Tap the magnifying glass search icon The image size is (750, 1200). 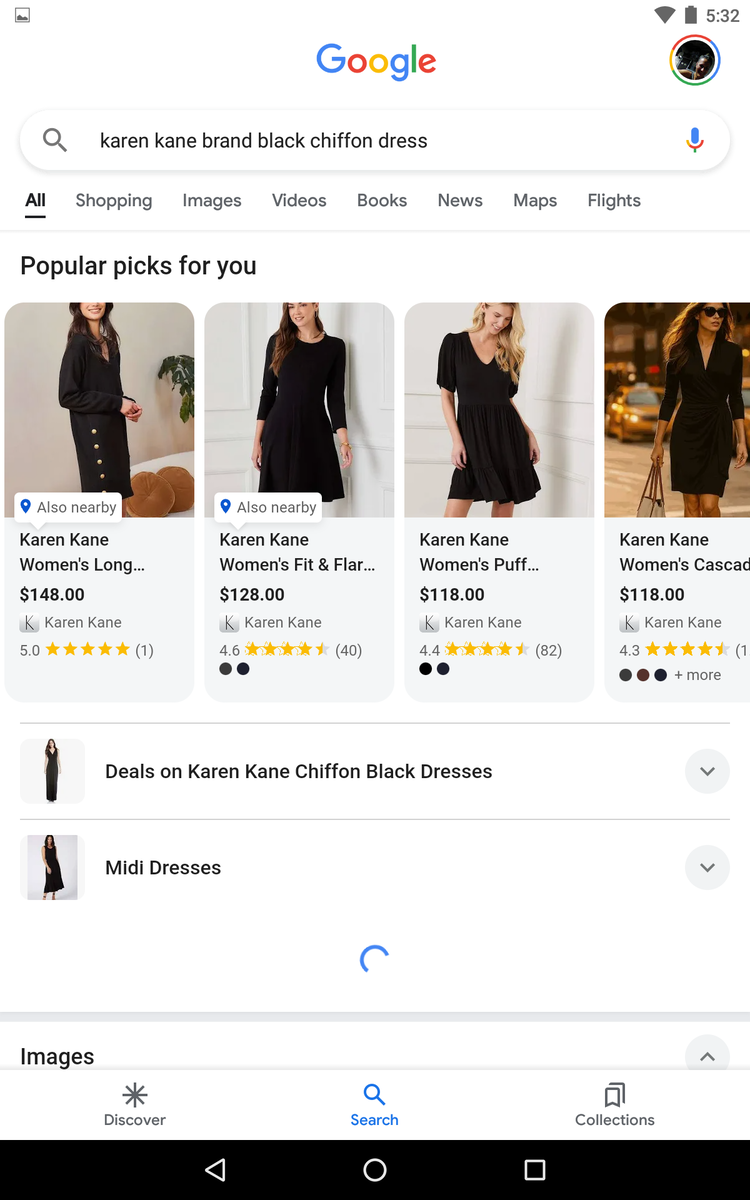(x=55, y=141)
